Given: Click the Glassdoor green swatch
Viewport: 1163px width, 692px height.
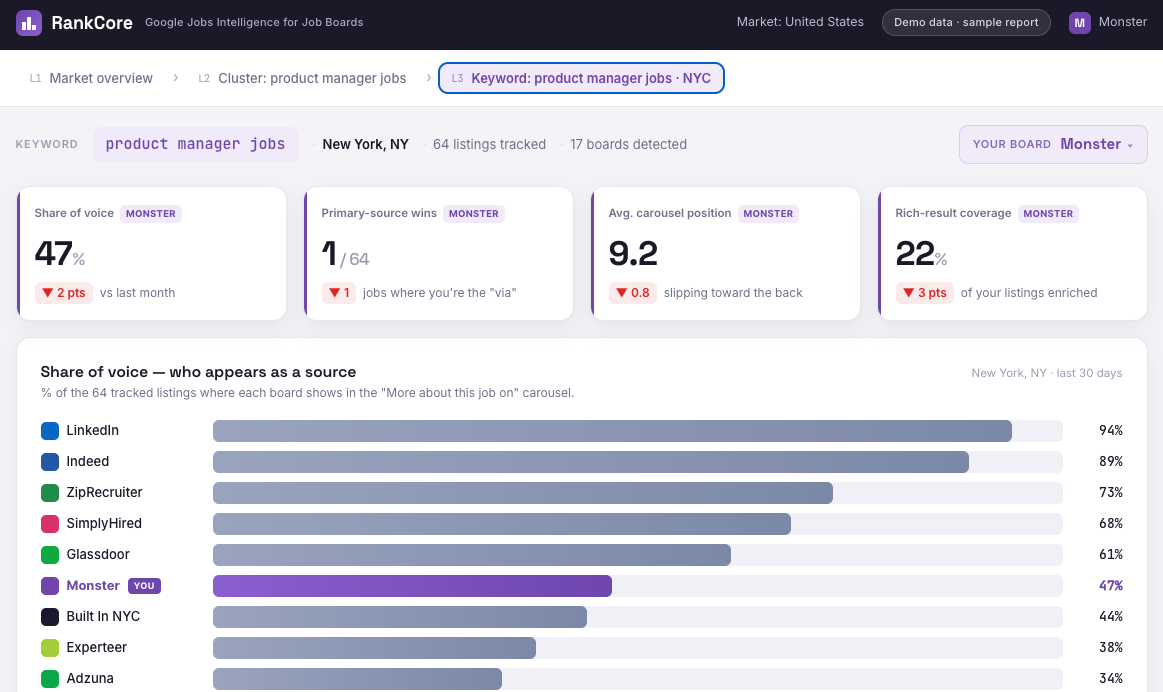Looking at the screenshot, I should pos(50,555).
